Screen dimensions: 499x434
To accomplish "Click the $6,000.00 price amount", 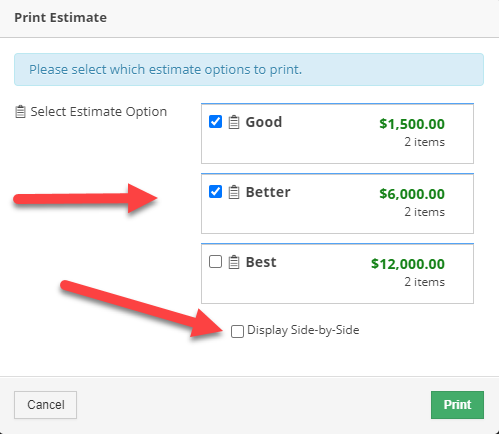I will click(412, 194).
